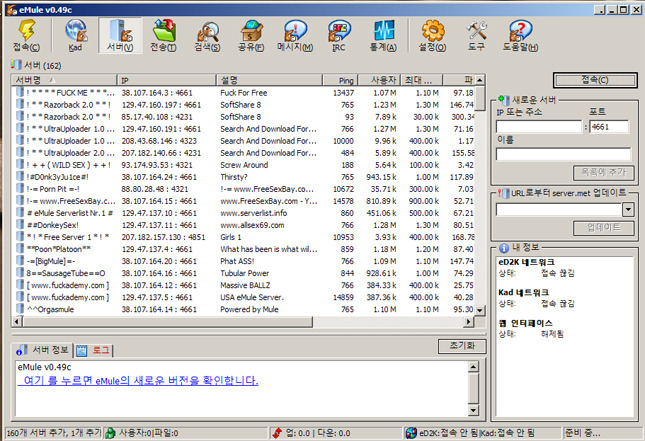Click the server name input field

[563, 154]
